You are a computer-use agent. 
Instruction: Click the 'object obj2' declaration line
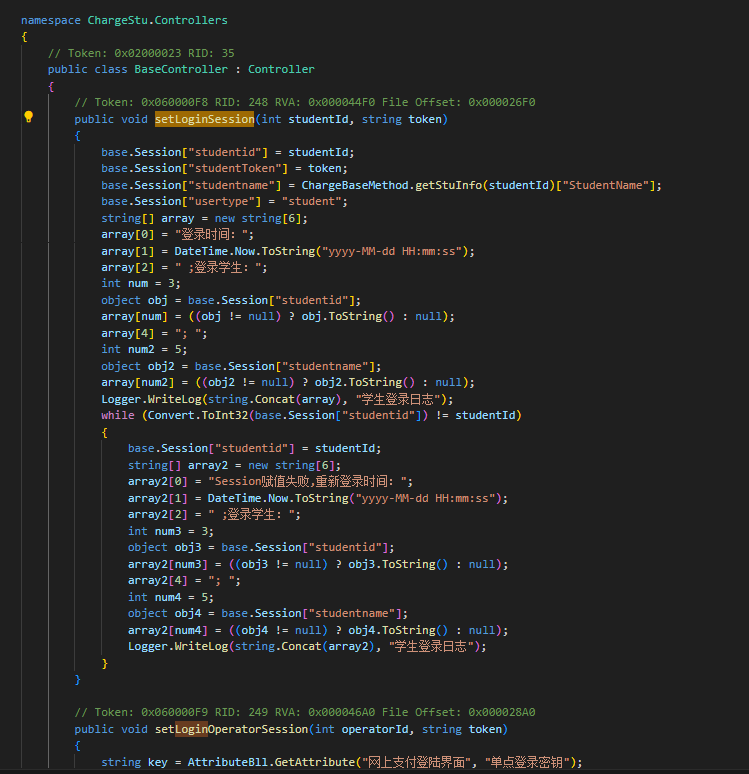pyautogui.click(x=241, y=366)
